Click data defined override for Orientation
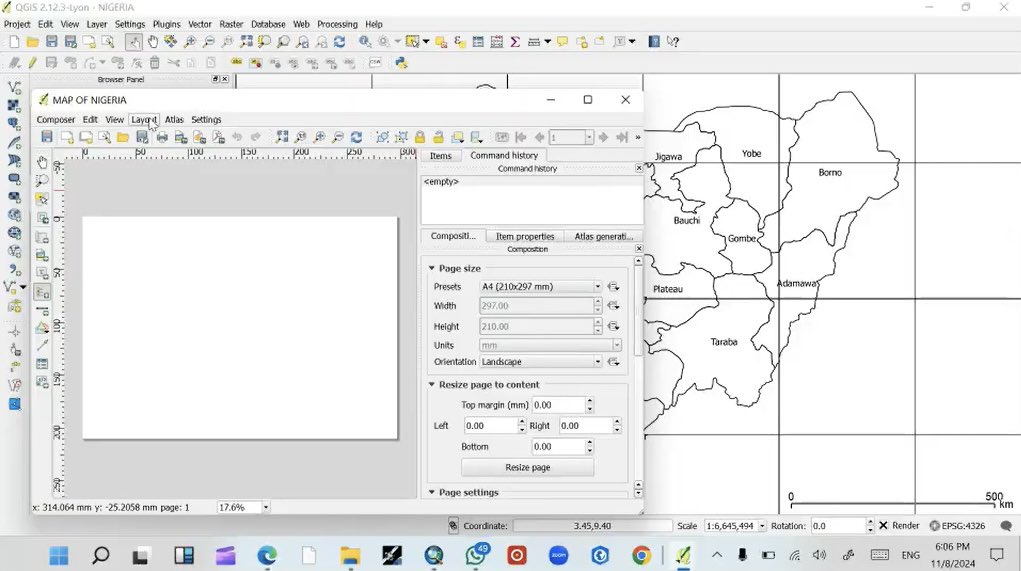 [x=613, y=361]
